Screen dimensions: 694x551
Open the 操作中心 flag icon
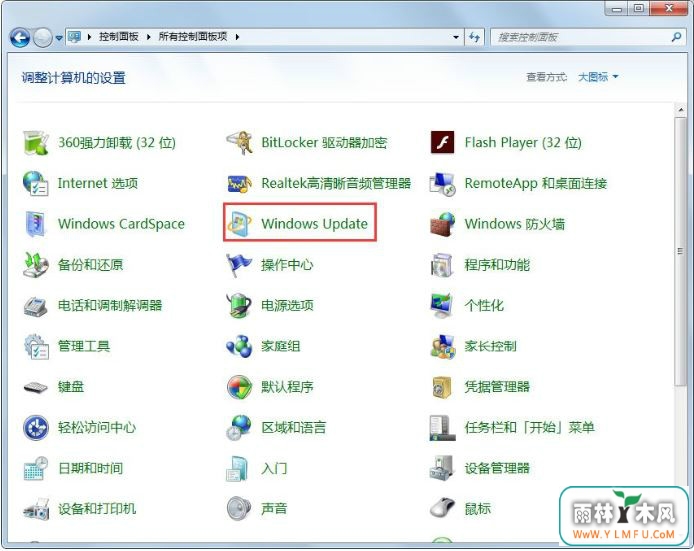click(x=239, y=265)
